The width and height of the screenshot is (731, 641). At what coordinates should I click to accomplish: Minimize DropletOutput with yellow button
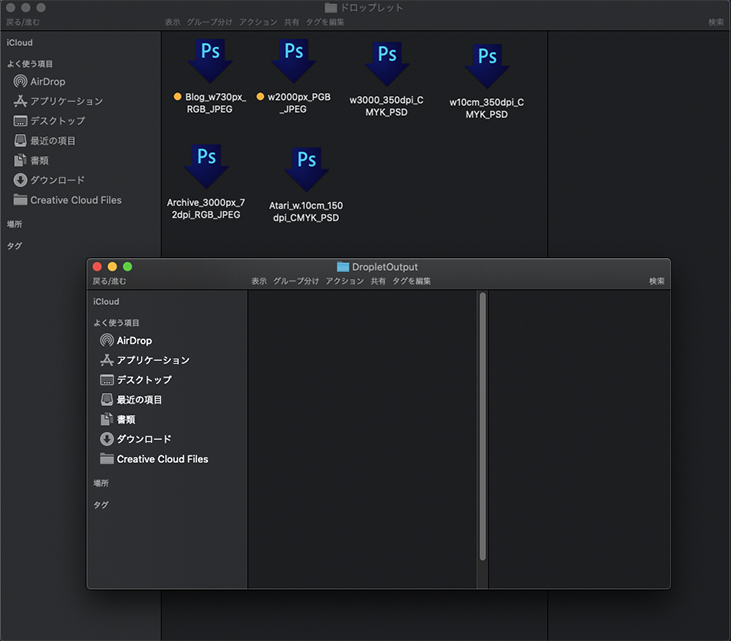pos(112,267)
